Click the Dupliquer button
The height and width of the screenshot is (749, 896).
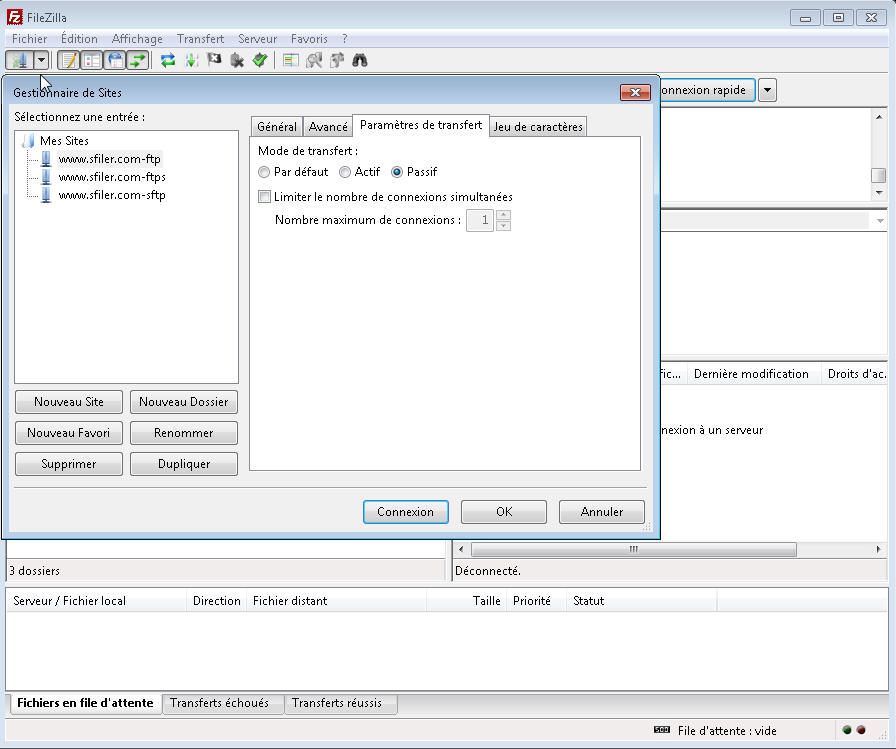(x=184, y=464)
